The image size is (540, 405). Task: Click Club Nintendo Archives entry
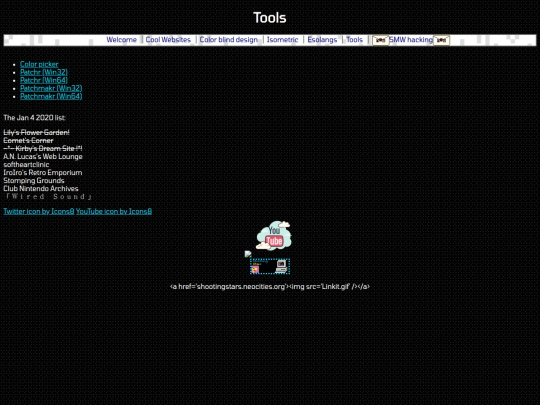41,189
